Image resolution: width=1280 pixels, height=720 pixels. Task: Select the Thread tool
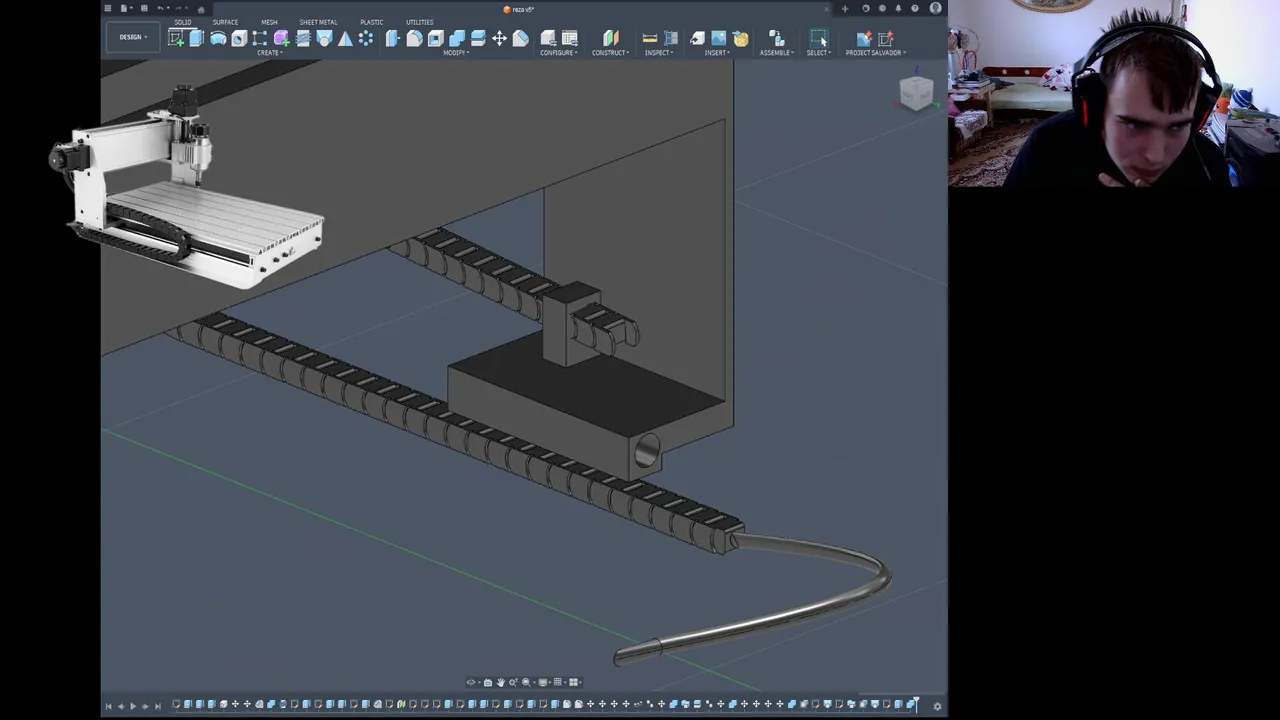coord(303,38)
